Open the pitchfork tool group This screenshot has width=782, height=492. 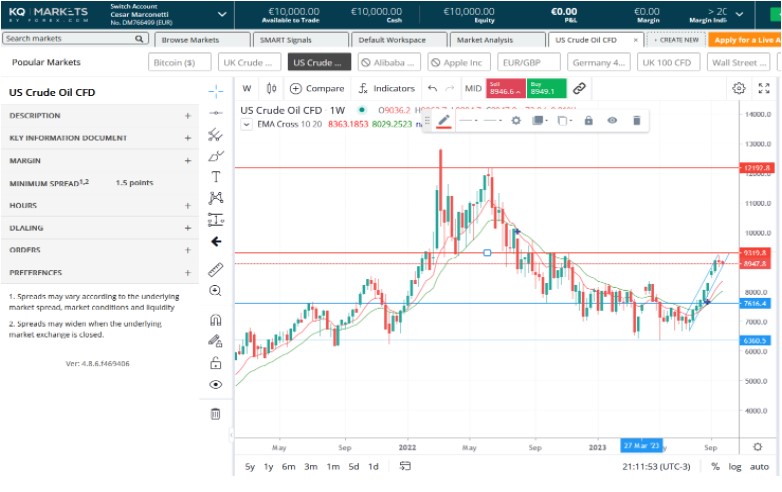pos(215,135)
